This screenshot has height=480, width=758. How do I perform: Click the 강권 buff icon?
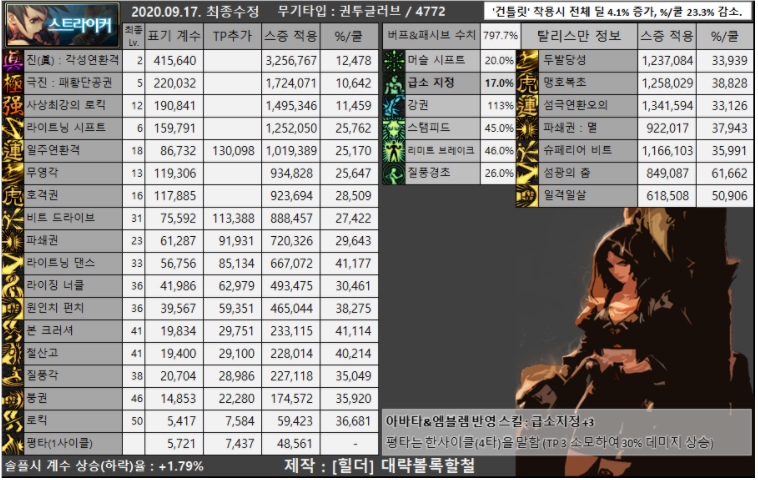point(394,106)
